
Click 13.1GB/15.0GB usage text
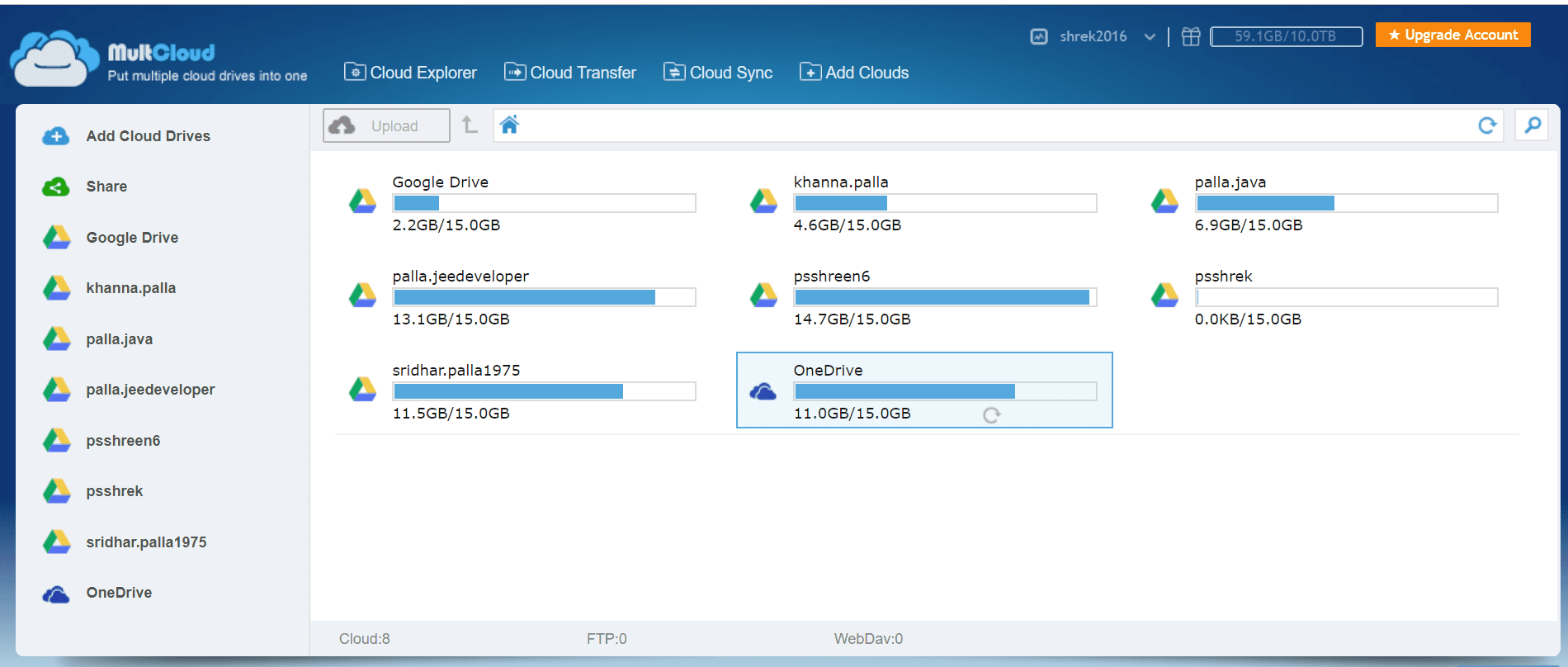pos(451,319)
